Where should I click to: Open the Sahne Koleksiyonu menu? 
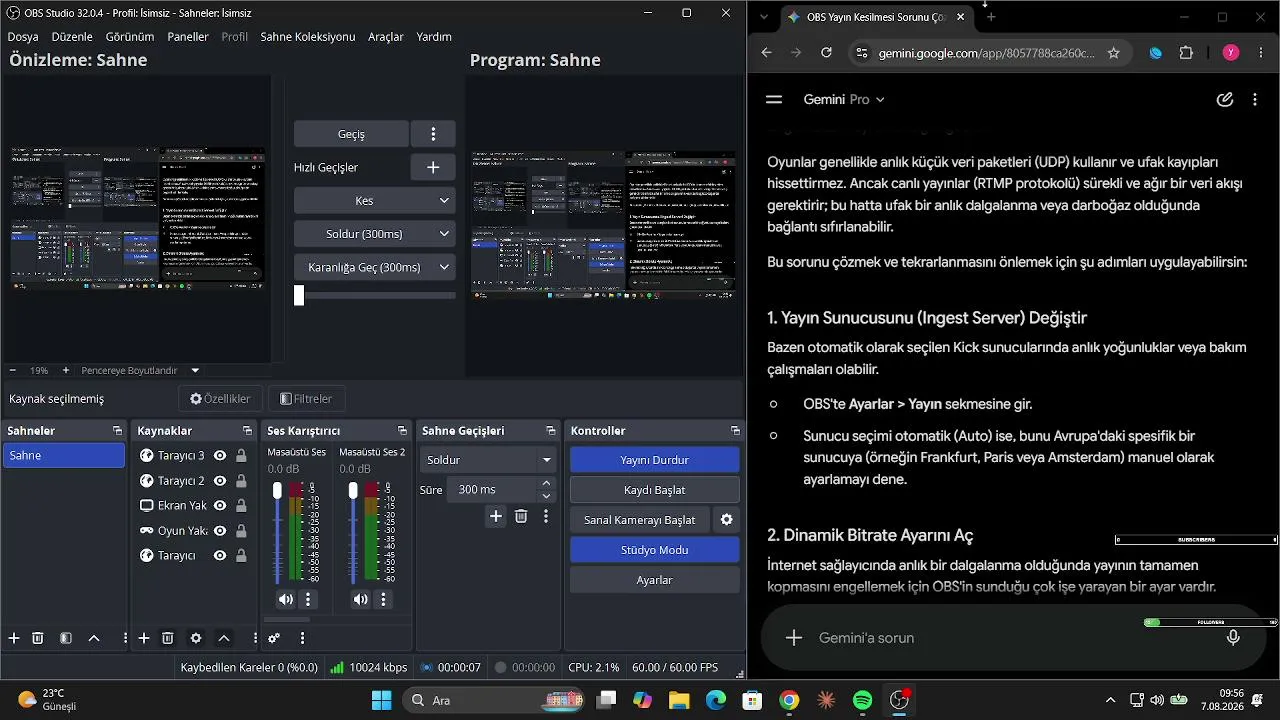(308, 37)
